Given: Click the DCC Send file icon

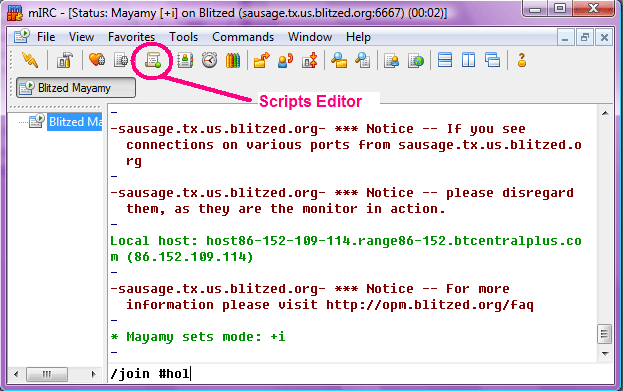Looking at the screenshot, I should coord(262,60).
